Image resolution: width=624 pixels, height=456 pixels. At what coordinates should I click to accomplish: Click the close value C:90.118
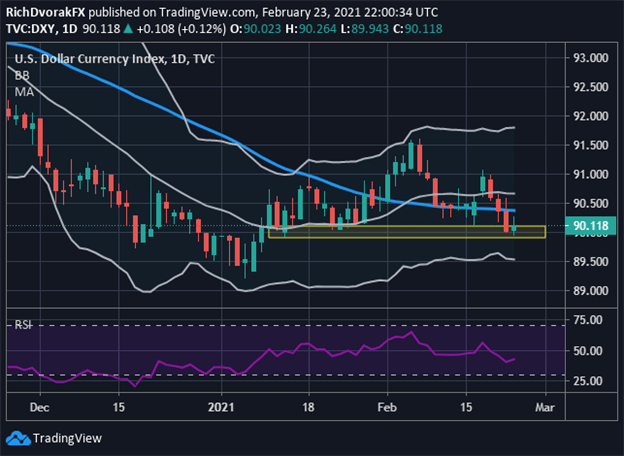(417, 29)
